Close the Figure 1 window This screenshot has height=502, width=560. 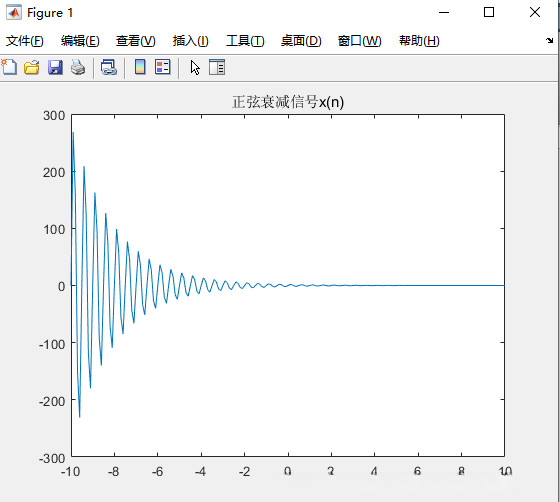535,12
